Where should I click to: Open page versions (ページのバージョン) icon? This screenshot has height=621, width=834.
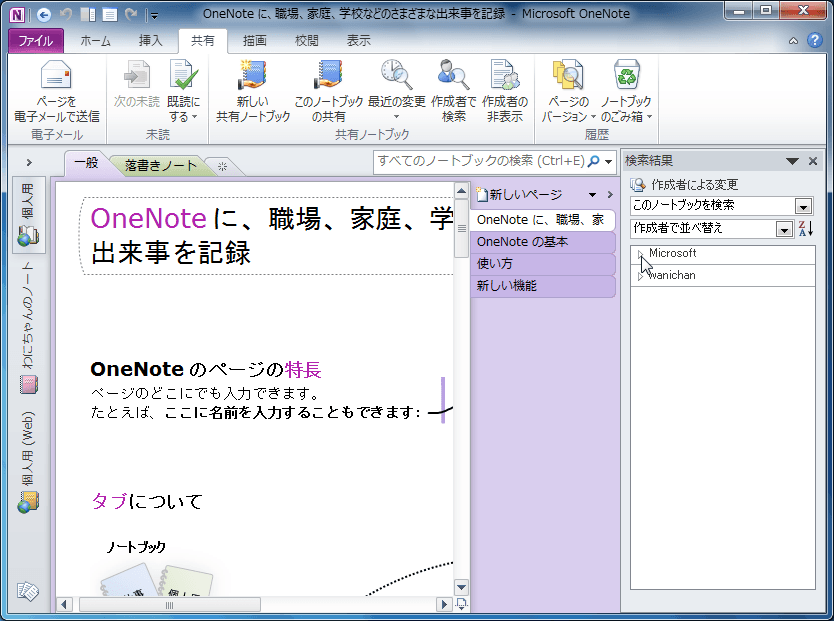pos(568,75)
